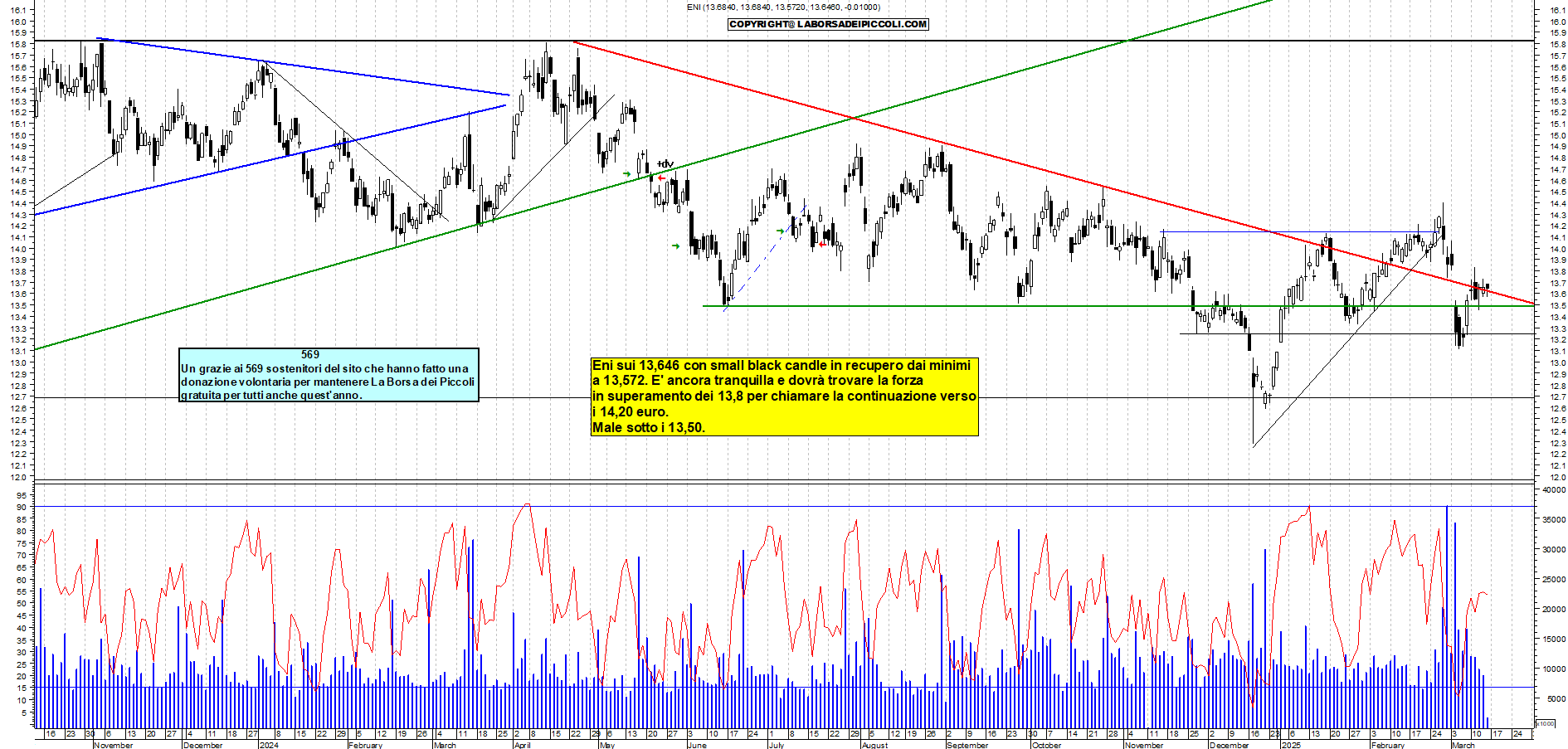Click the line 'Un grazie ai 569 sostenitori del sito'
The width and height of the screenshot is (1568, 749).
pos(324,368)
